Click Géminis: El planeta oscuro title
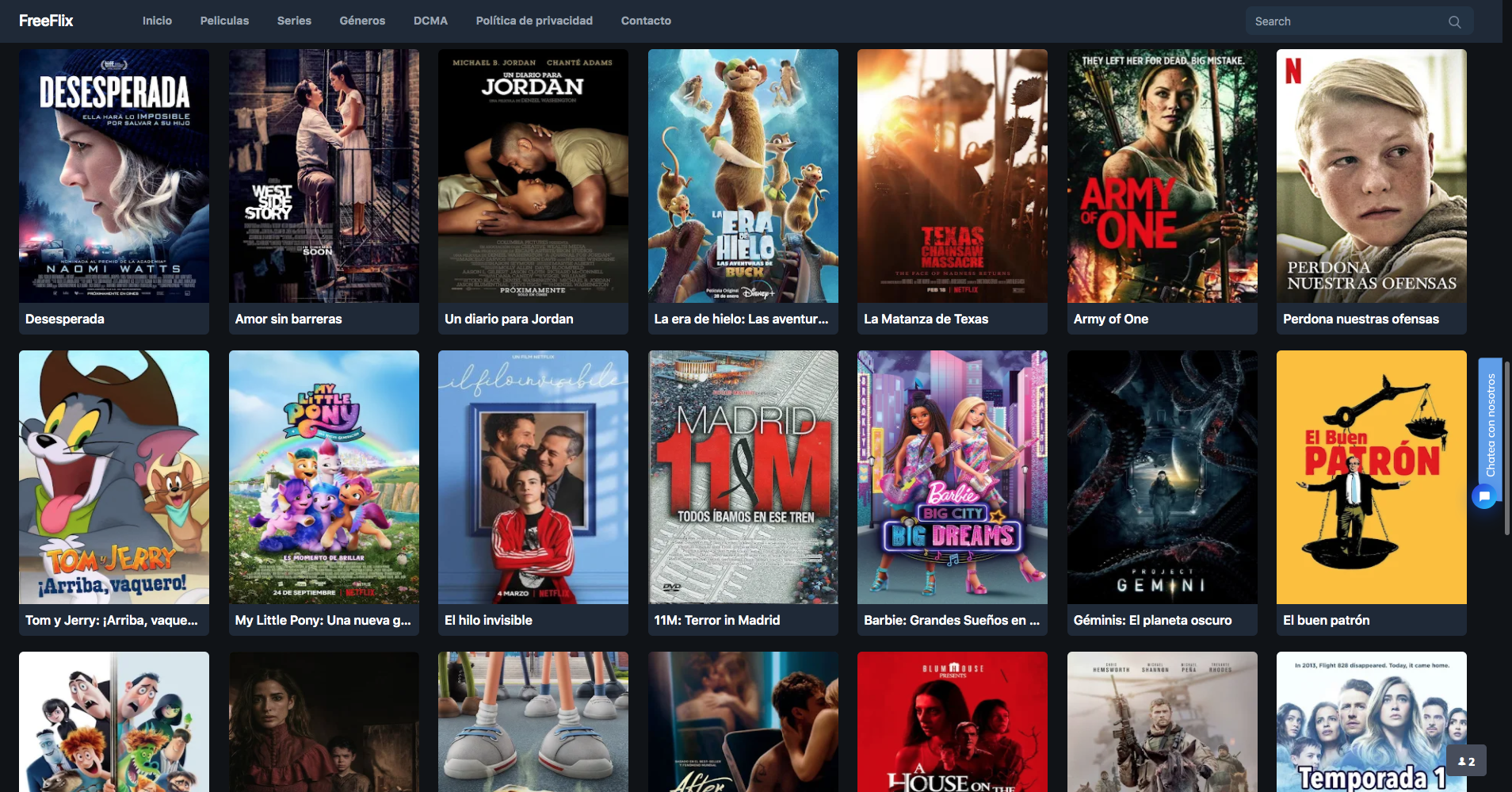The height and width of the screenshot is (792, 1512). [1152, 620]
